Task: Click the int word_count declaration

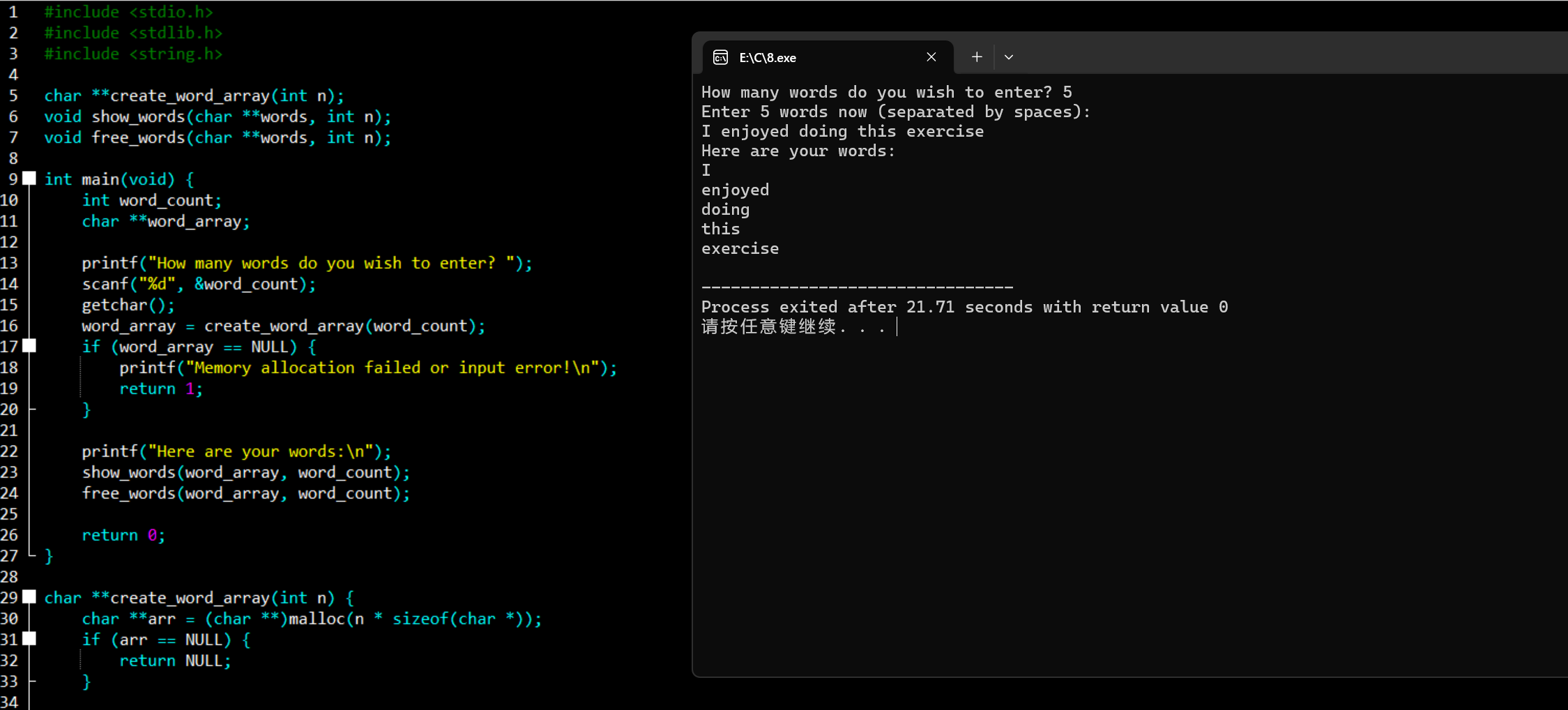Action: (152, 200)
